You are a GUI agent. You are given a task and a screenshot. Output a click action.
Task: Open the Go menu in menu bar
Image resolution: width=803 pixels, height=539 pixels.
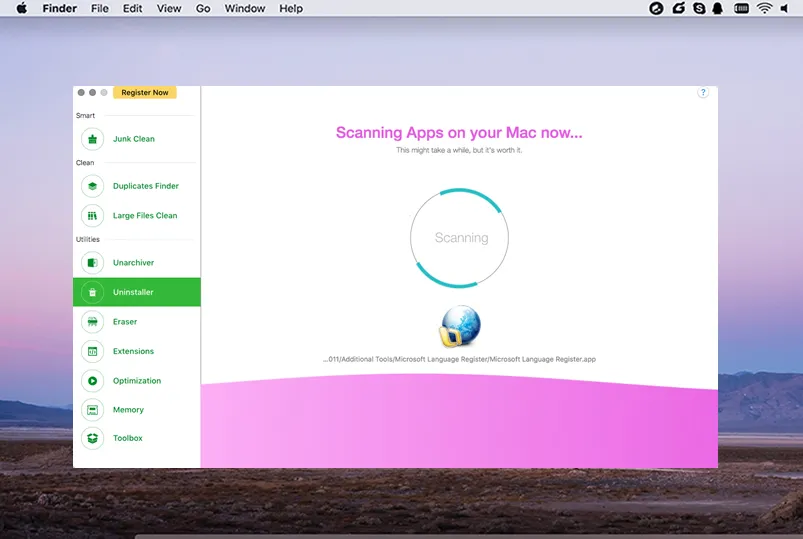tap(203, 9)
